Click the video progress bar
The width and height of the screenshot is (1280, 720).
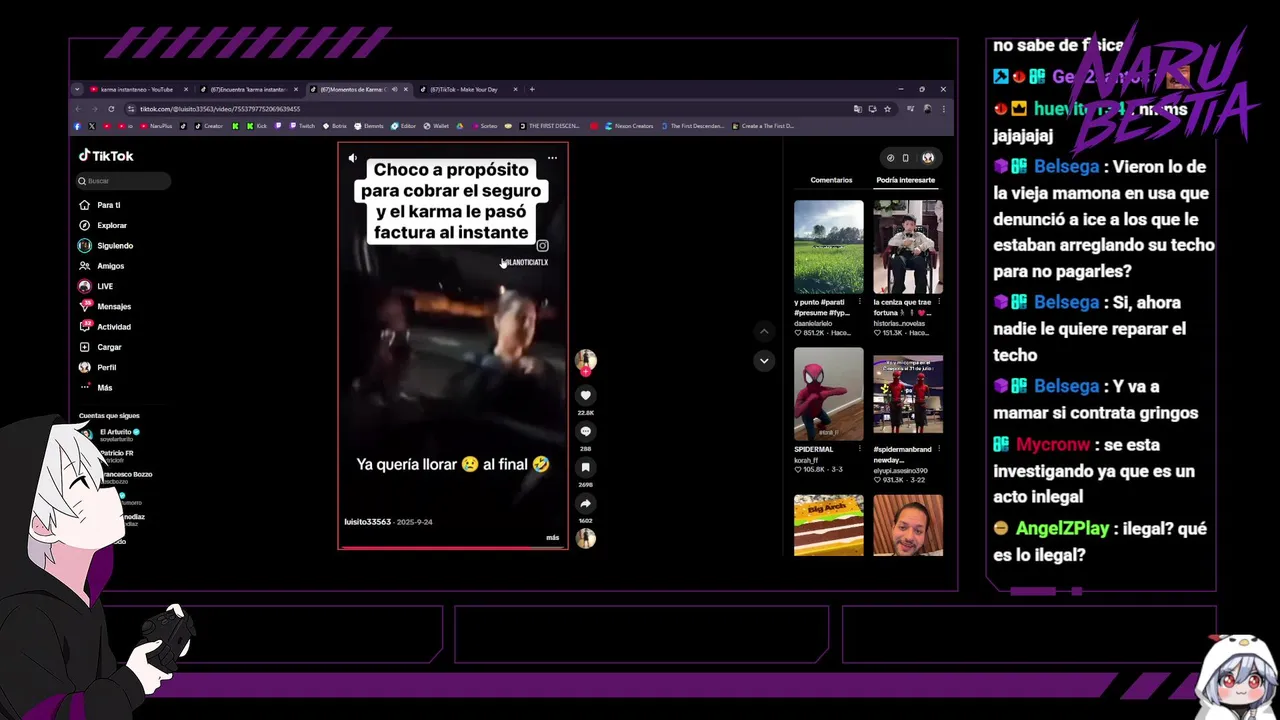(x=453, y=547)
